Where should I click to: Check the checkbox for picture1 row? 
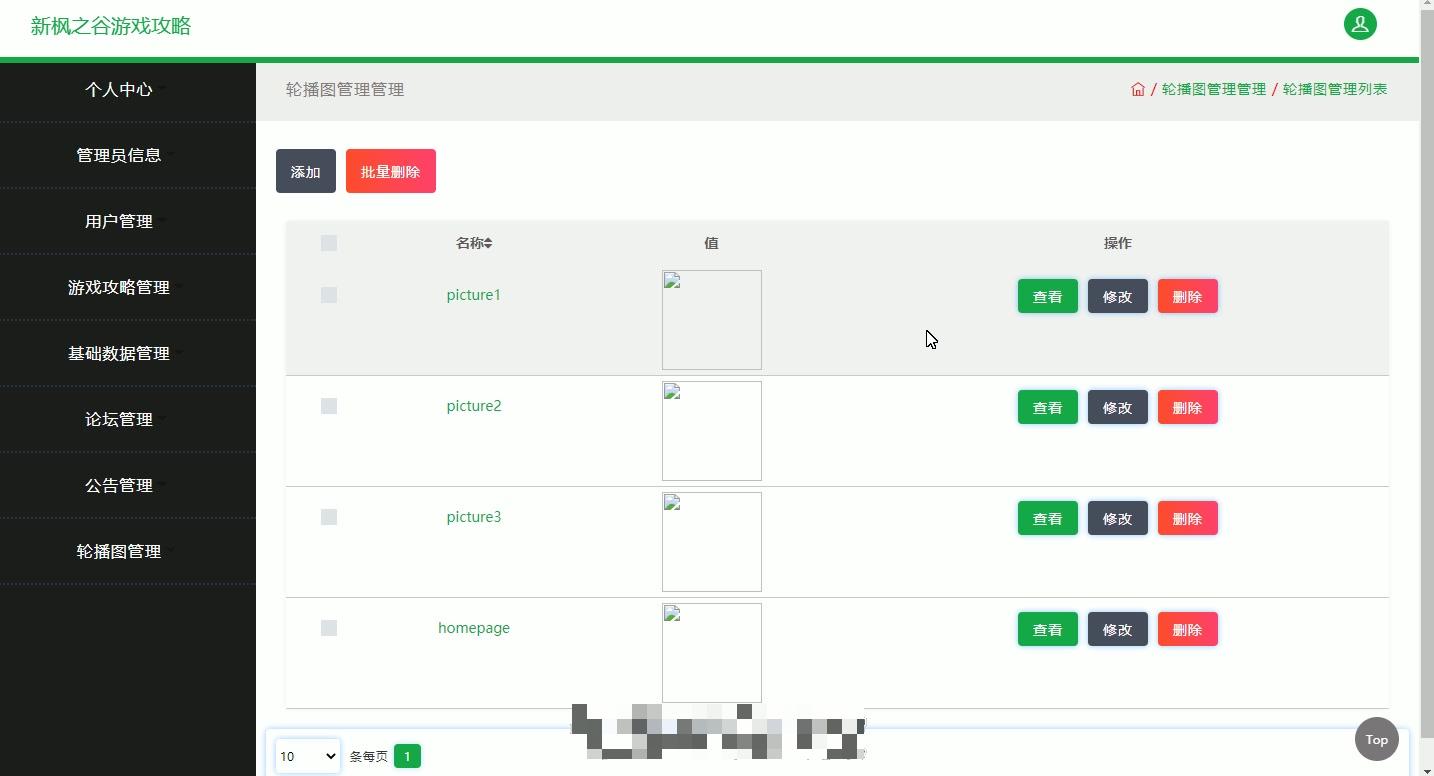pos(329,295)
